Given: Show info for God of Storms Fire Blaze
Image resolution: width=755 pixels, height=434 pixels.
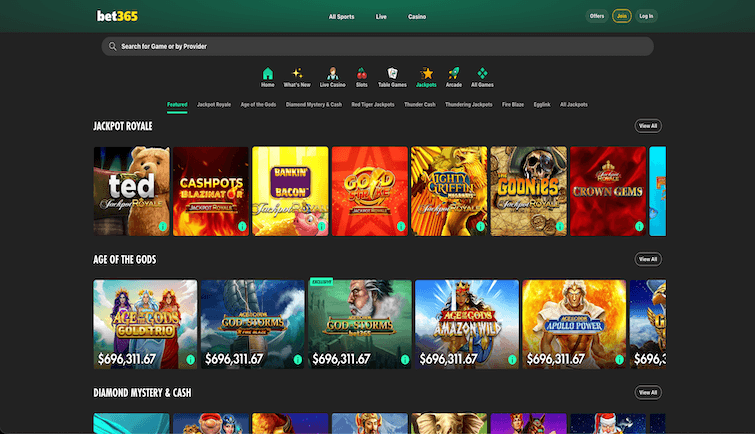Looking at the screenshot, I should pos(298,359).
